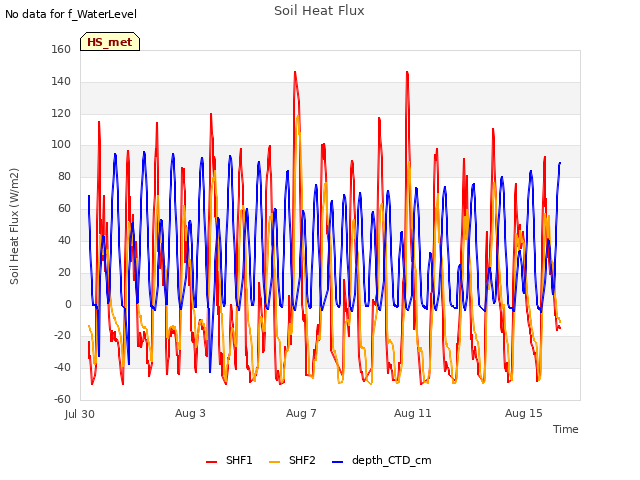
Task: Click the 120 y-axis tick label
Action: [61, 113]
